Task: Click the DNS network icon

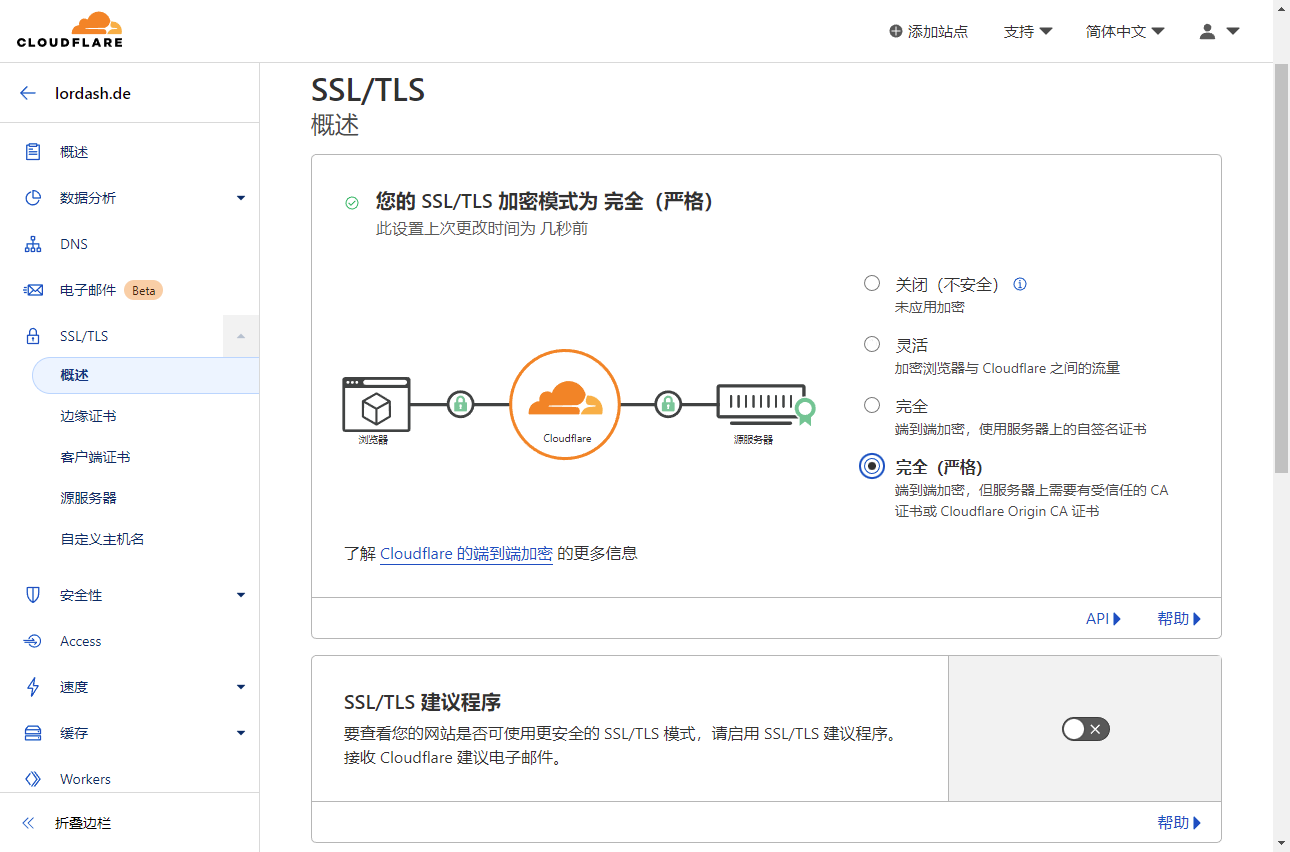Action: 33,244
